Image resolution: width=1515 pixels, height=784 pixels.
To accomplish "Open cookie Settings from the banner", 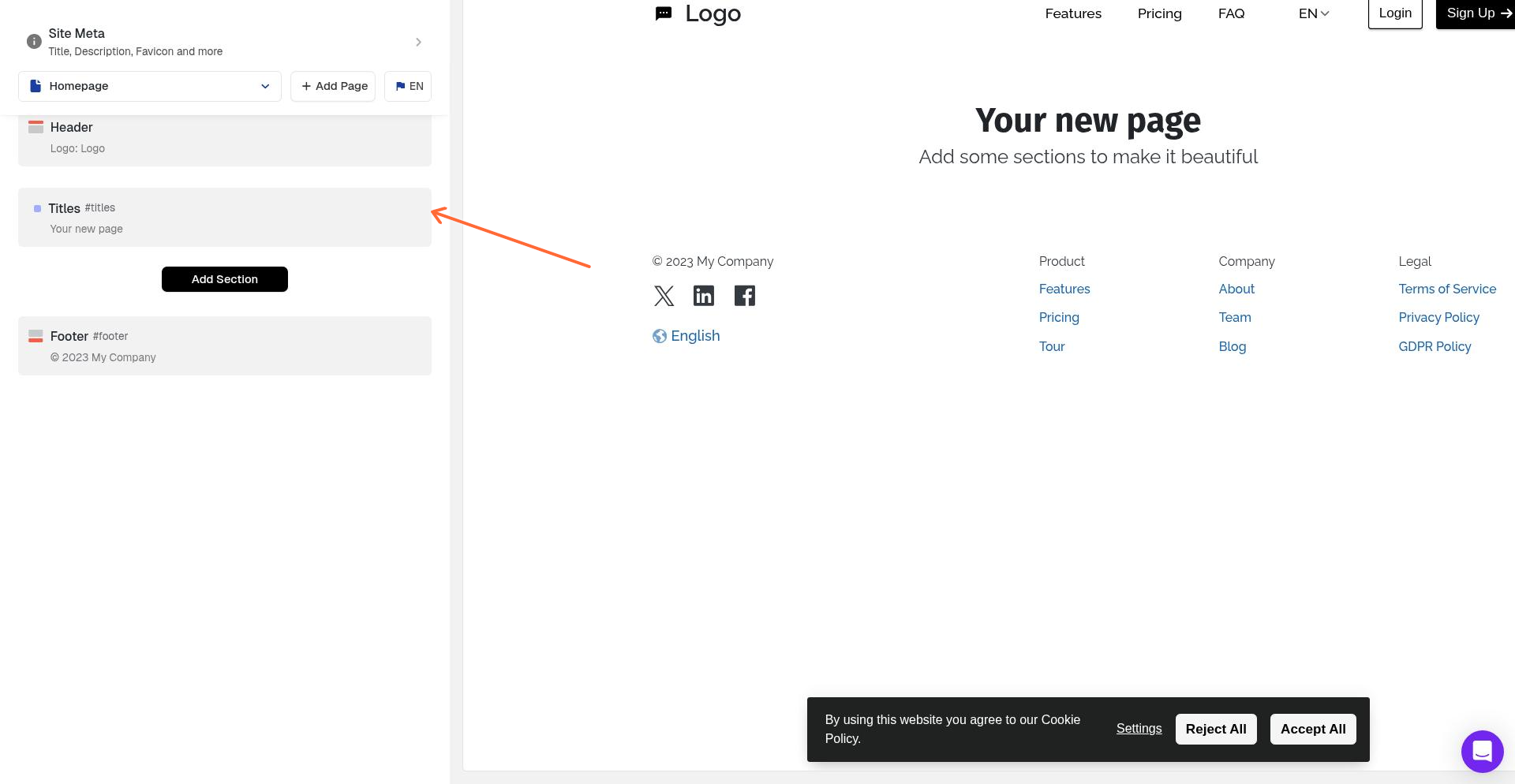I will [x=1139, y=728].
